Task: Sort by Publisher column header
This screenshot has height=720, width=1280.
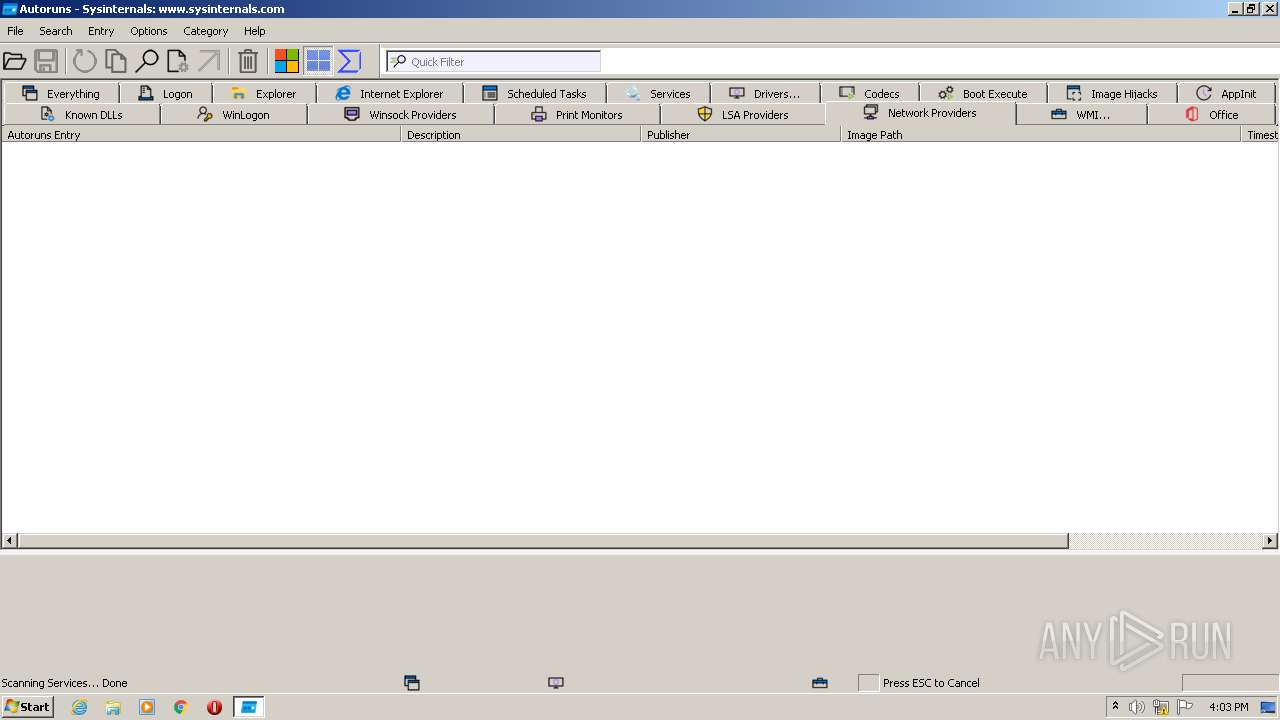Action: click(741, 134)
